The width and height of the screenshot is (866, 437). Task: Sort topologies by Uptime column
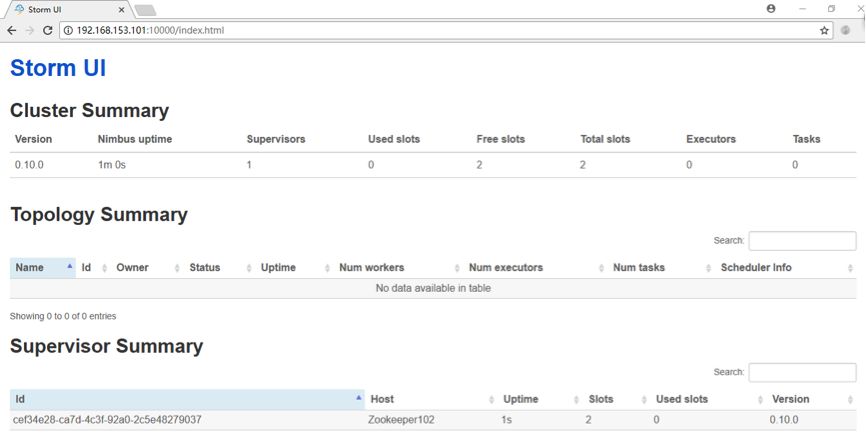(294, 267)
